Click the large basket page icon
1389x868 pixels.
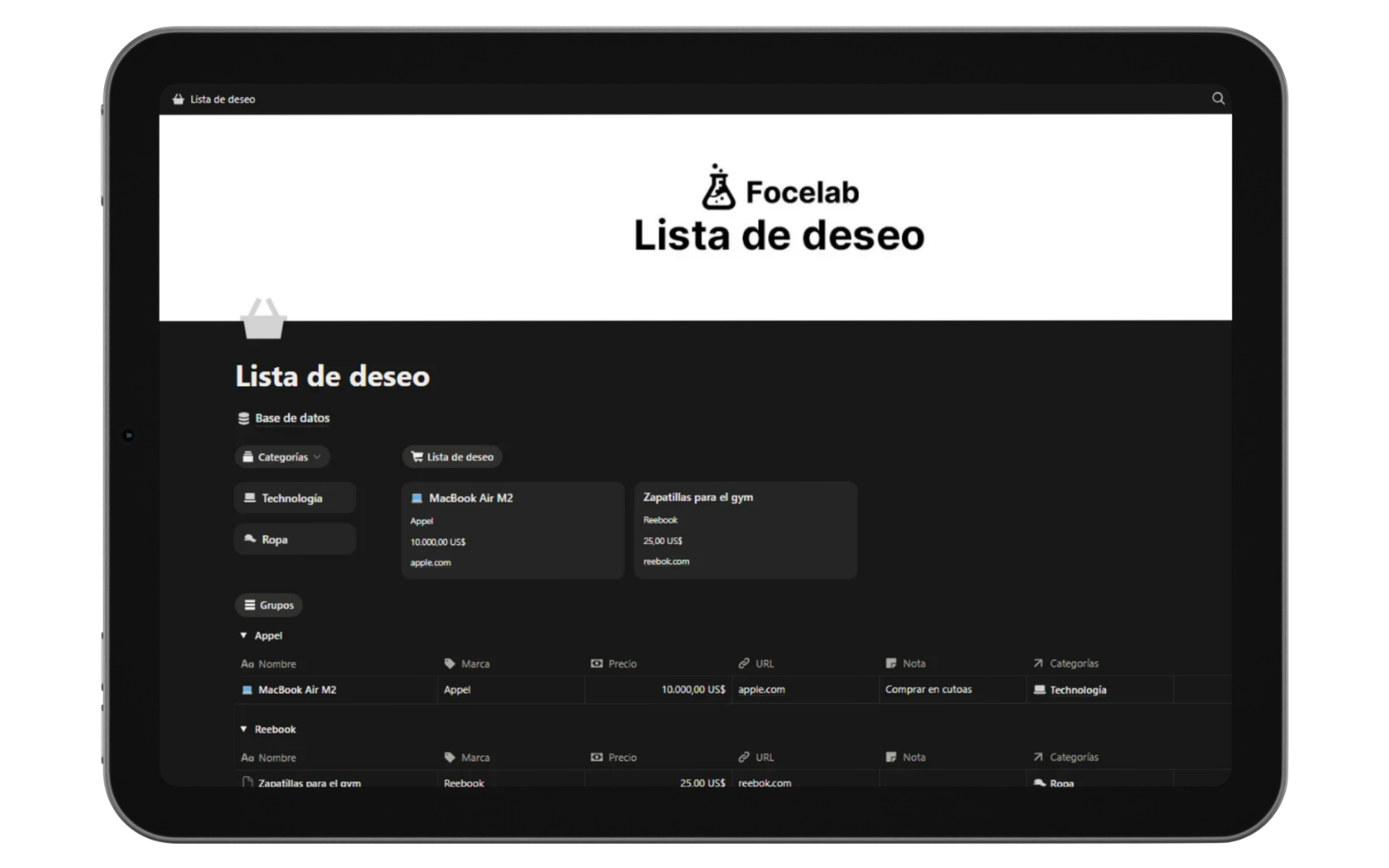coord(263,318)
